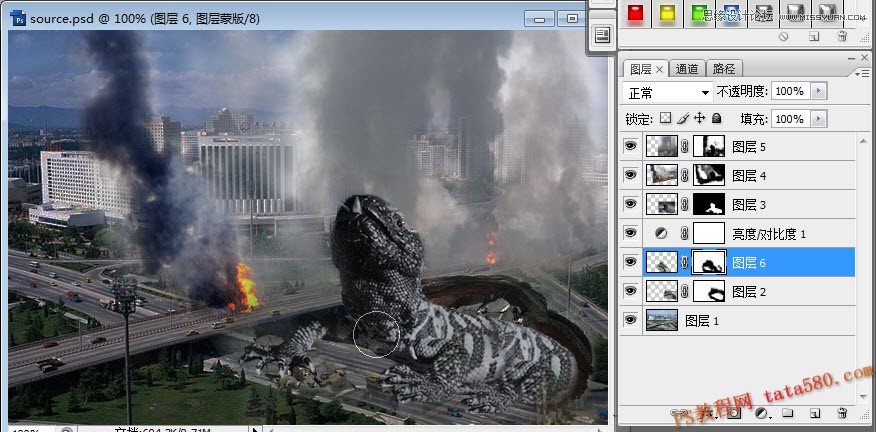Open the collapsed dock panel icon beside Styles
Image resolution: width=876 pixels, height=432 pixels.
point(601,35)
